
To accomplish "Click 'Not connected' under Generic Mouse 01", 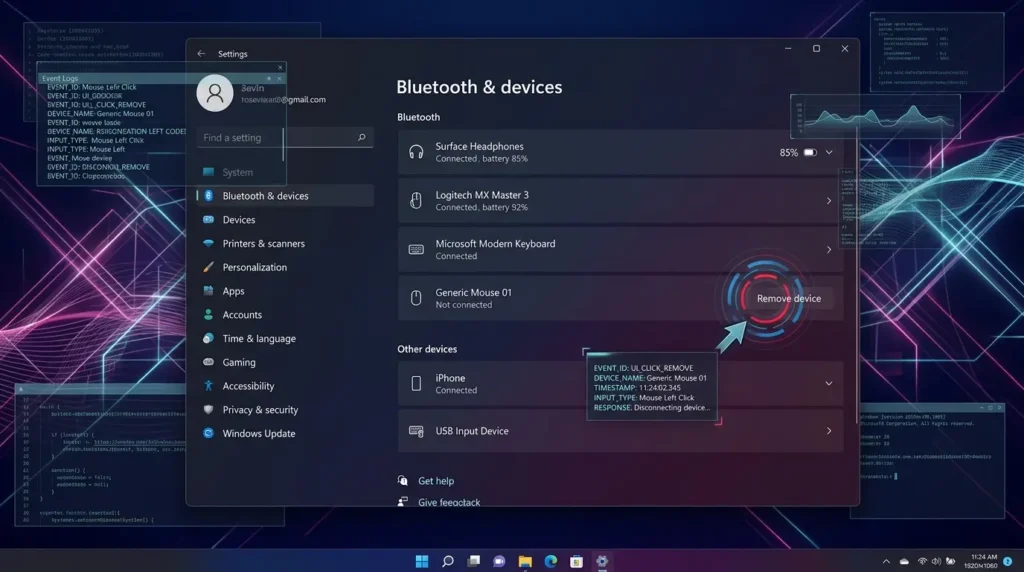I will pos(464,305).
